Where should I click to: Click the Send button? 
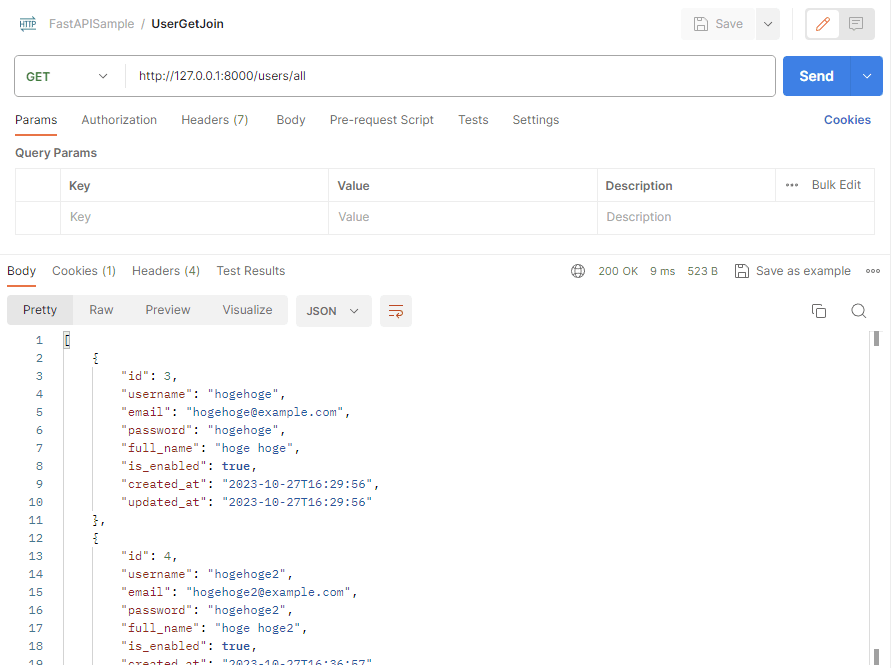click(x=816, y=75)
